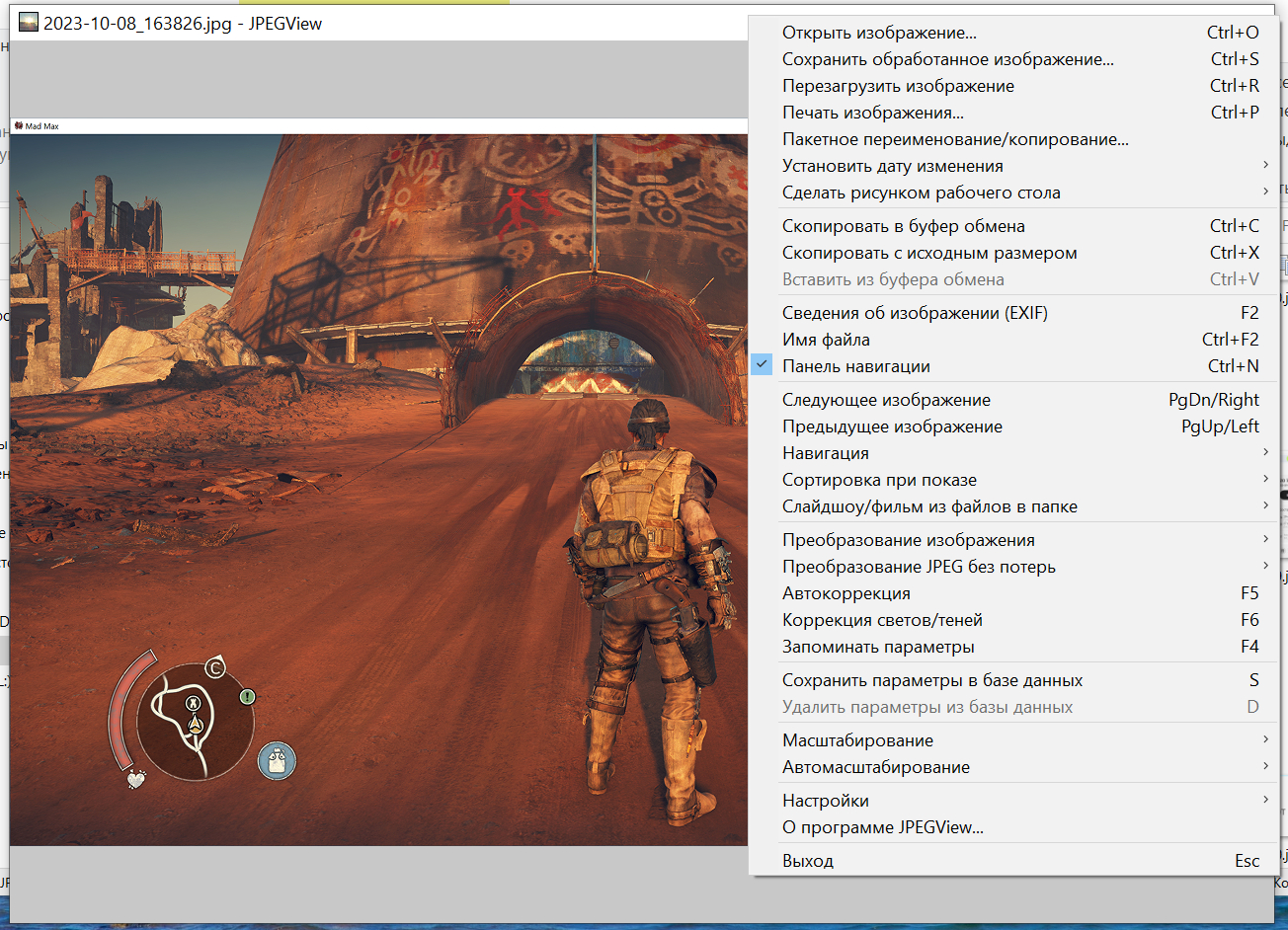Expand the 'Преобразование изображения' submenu
Viewport: 1288px width, 930px height.
[1011, 540]
